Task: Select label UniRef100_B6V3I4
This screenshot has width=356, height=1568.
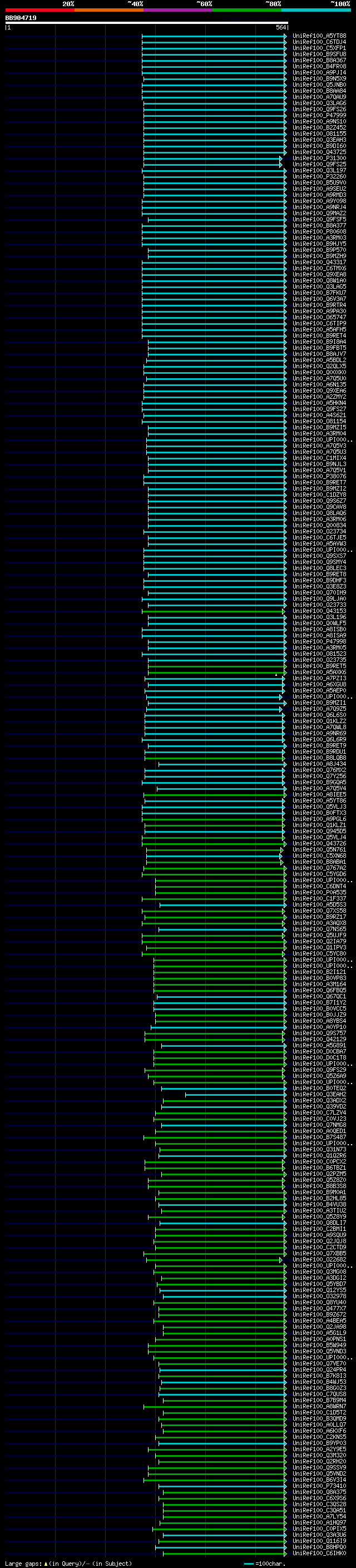Action: tap(319, 1479)
